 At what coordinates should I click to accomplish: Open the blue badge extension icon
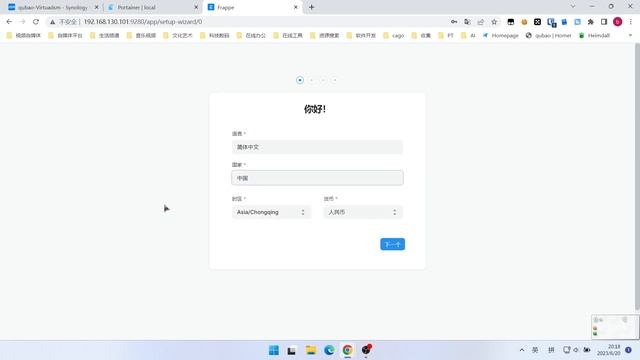click(x=551, y=22)
